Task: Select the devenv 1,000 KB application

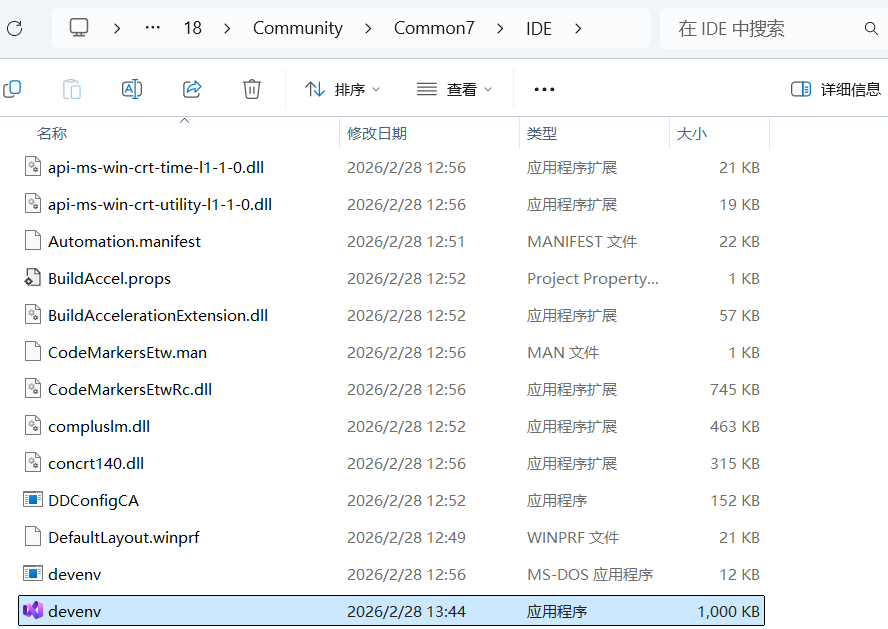Action: pos(391,611)
